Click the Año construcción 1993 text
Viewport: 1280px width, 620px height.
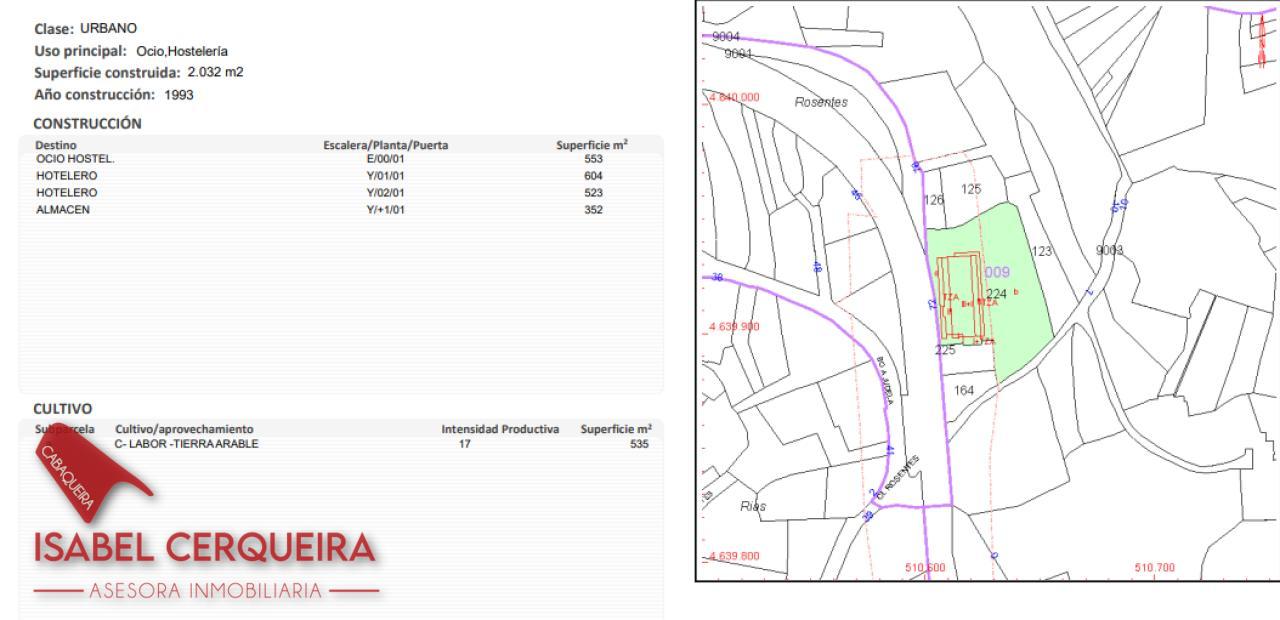click(x=113, y=95)
